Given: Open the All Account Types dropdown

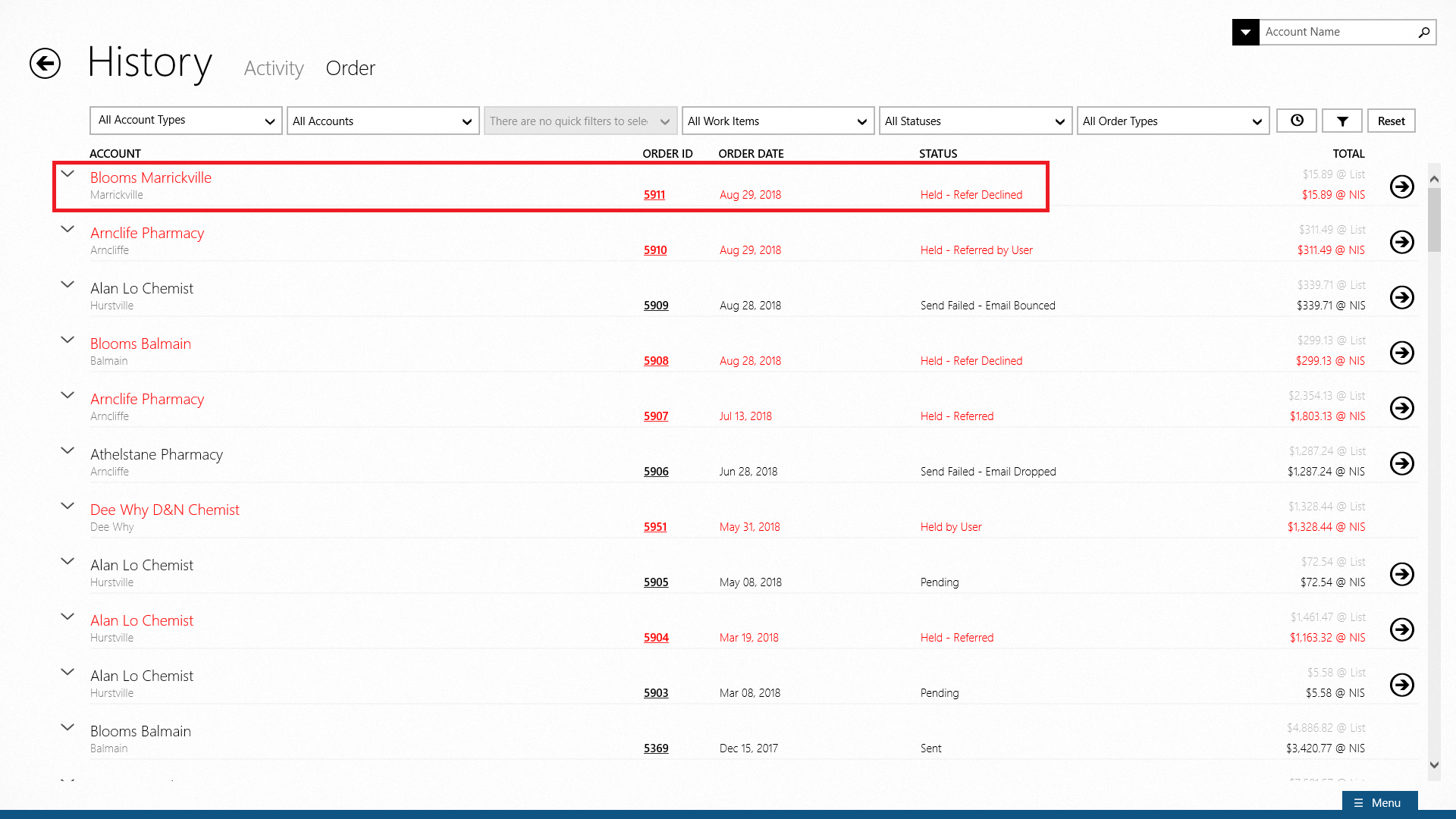Looking at the screenshot, I should (x=186, y=121).
